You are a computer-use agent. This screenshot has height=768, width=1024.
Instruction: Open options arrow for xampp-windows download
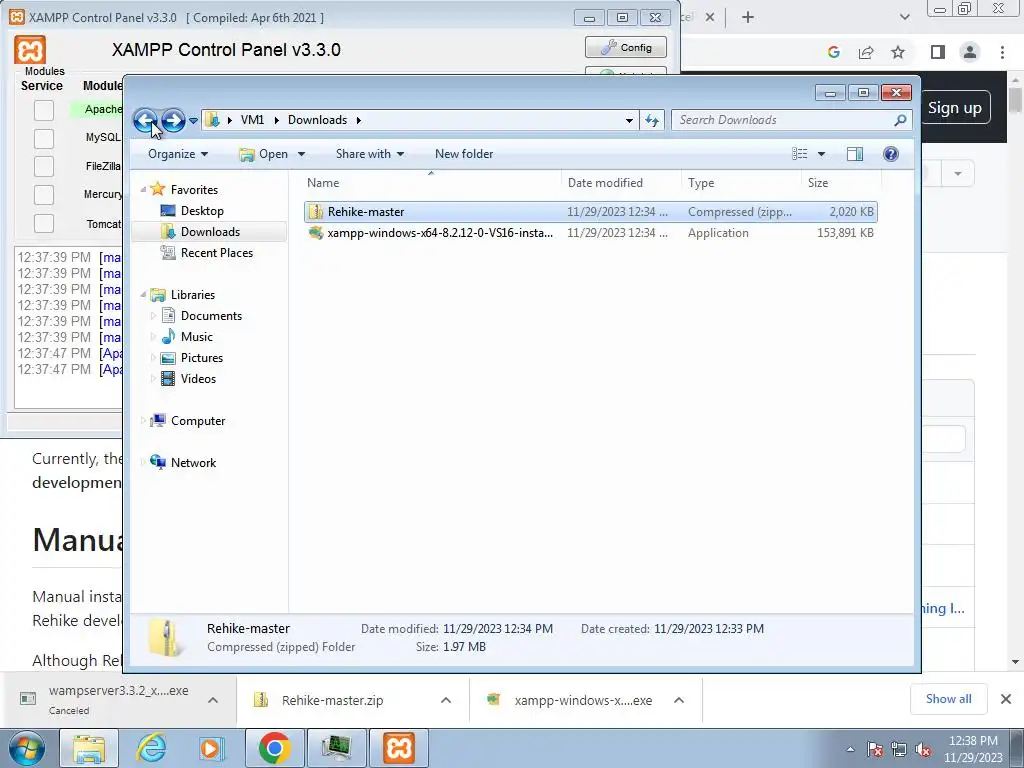[x=679, y=700]
